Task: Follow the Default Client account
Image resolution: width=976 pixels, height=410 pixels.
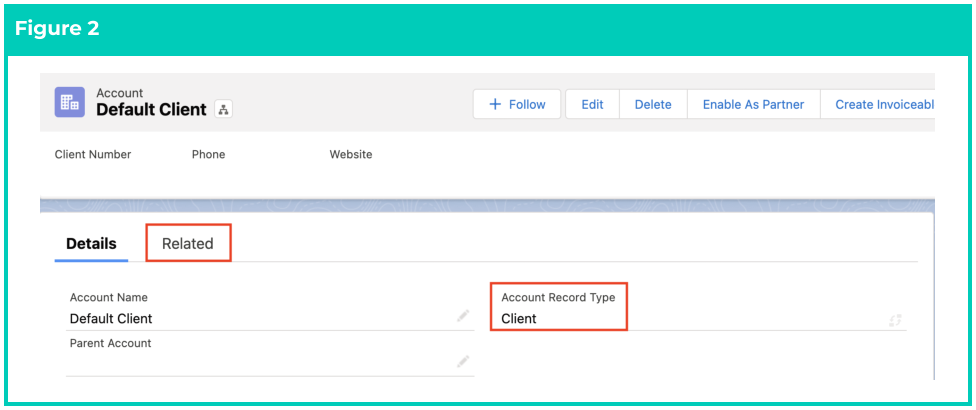Action: (517, 104)
